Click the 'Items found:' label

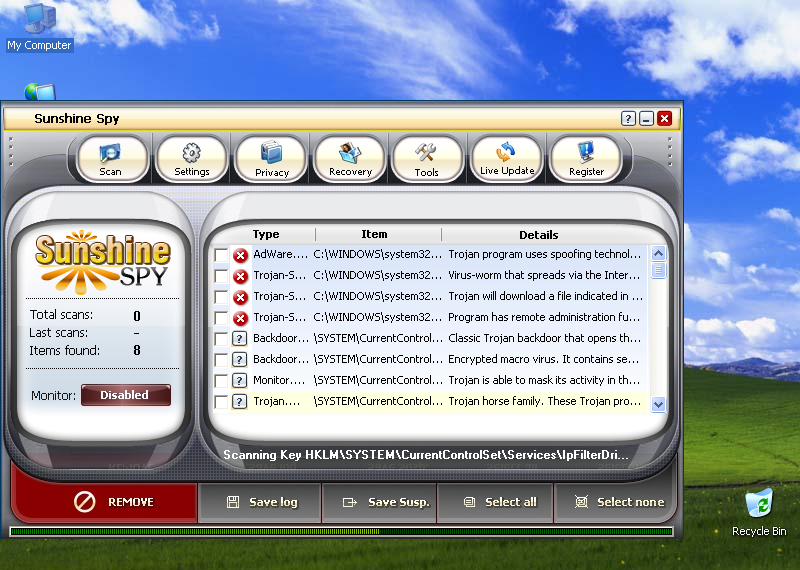(64, 351)
